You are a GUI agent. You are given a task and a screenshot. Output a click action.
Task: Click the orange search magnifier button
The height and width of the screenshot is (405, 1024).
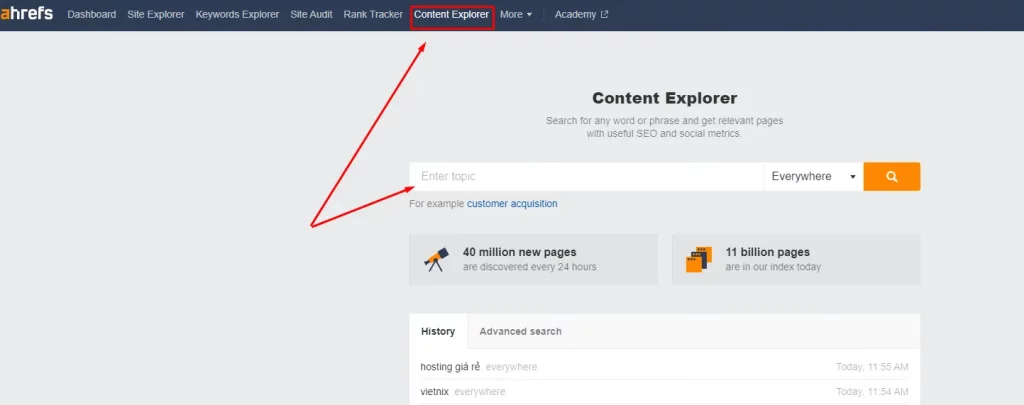pyautogui.click(x=891, y=176)
